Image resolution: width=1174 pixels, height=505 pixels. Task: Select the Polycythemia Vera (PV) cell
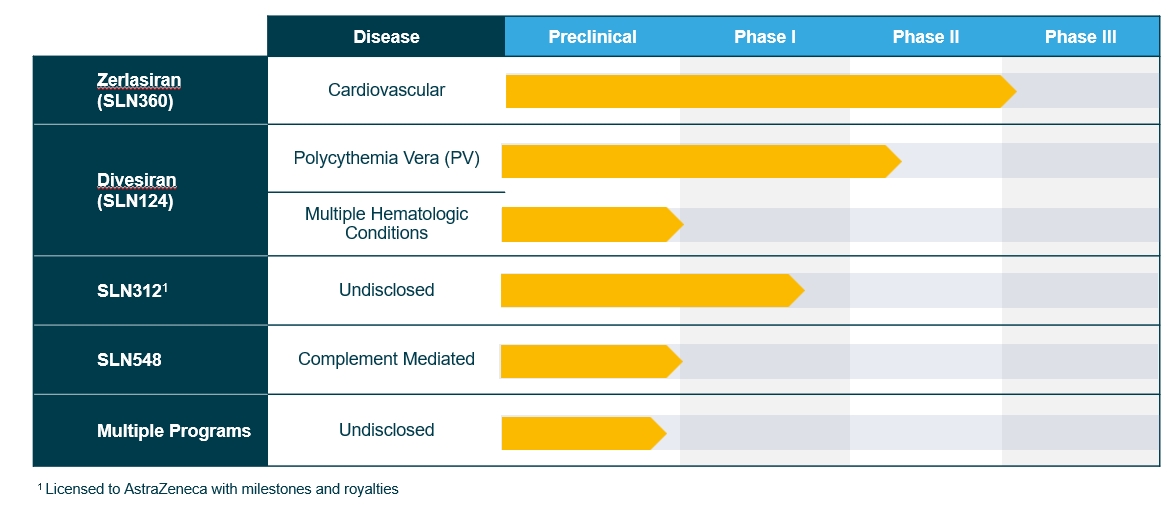tap(386, 158)
